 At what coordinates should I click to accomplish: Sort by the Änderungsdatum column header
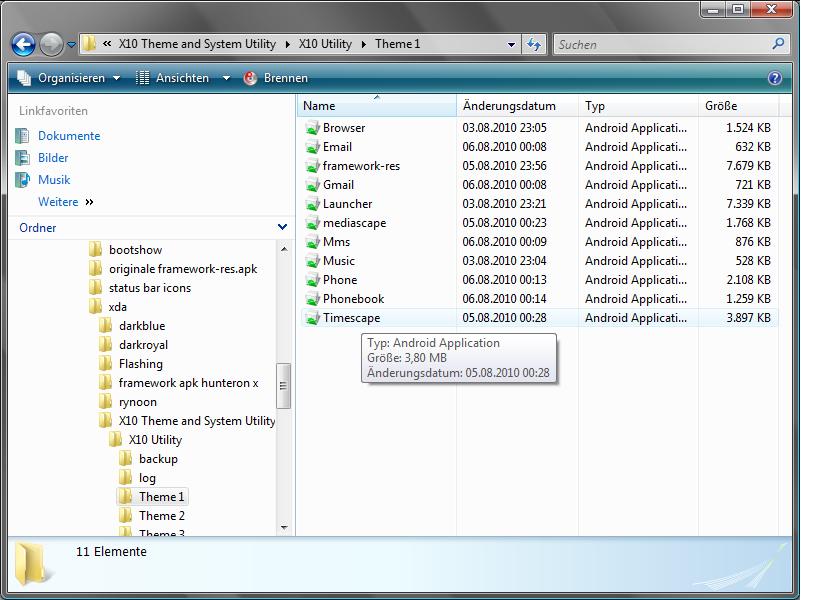(x=518, y=106)
